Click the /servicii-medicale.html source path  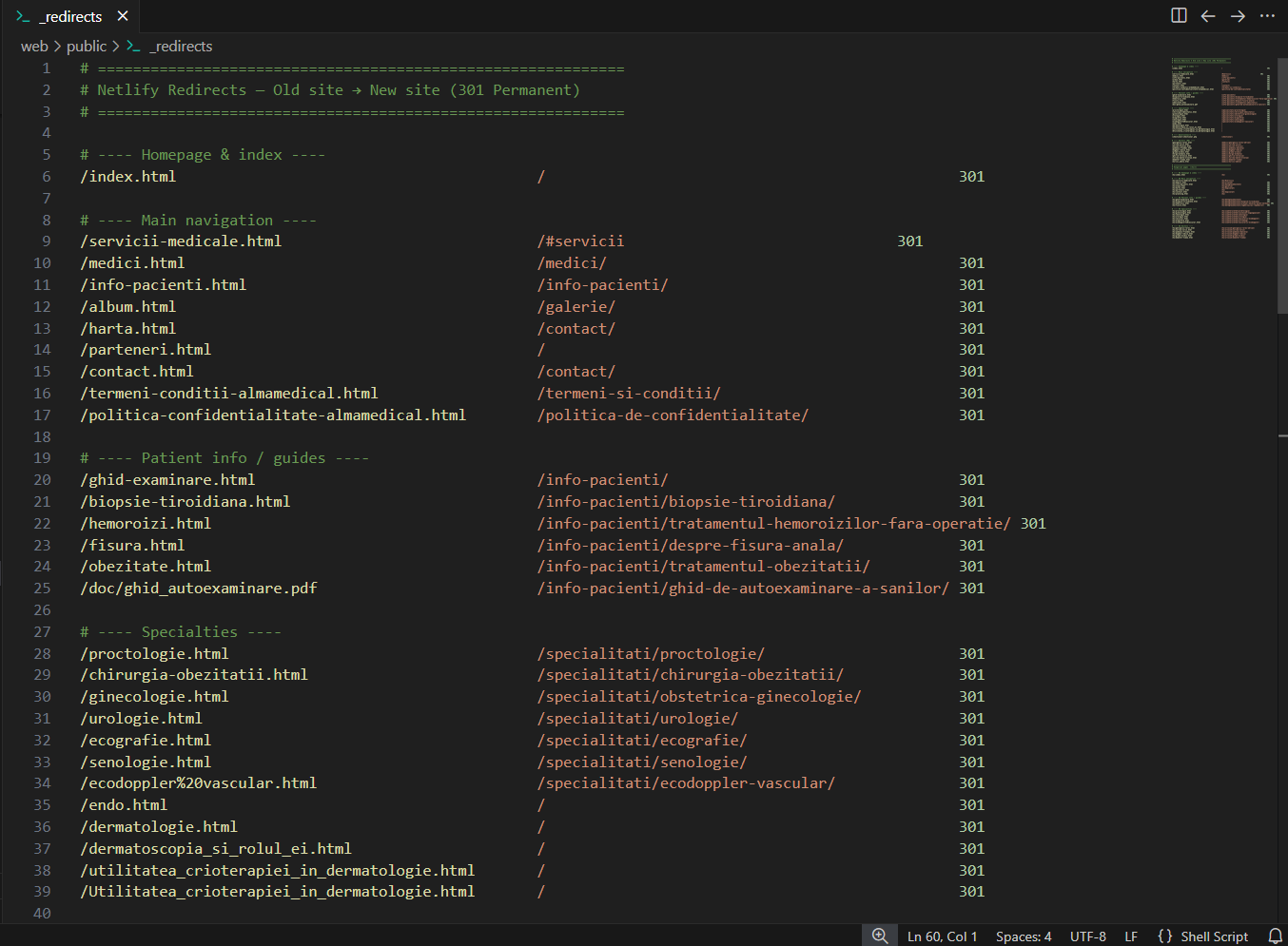181,241
